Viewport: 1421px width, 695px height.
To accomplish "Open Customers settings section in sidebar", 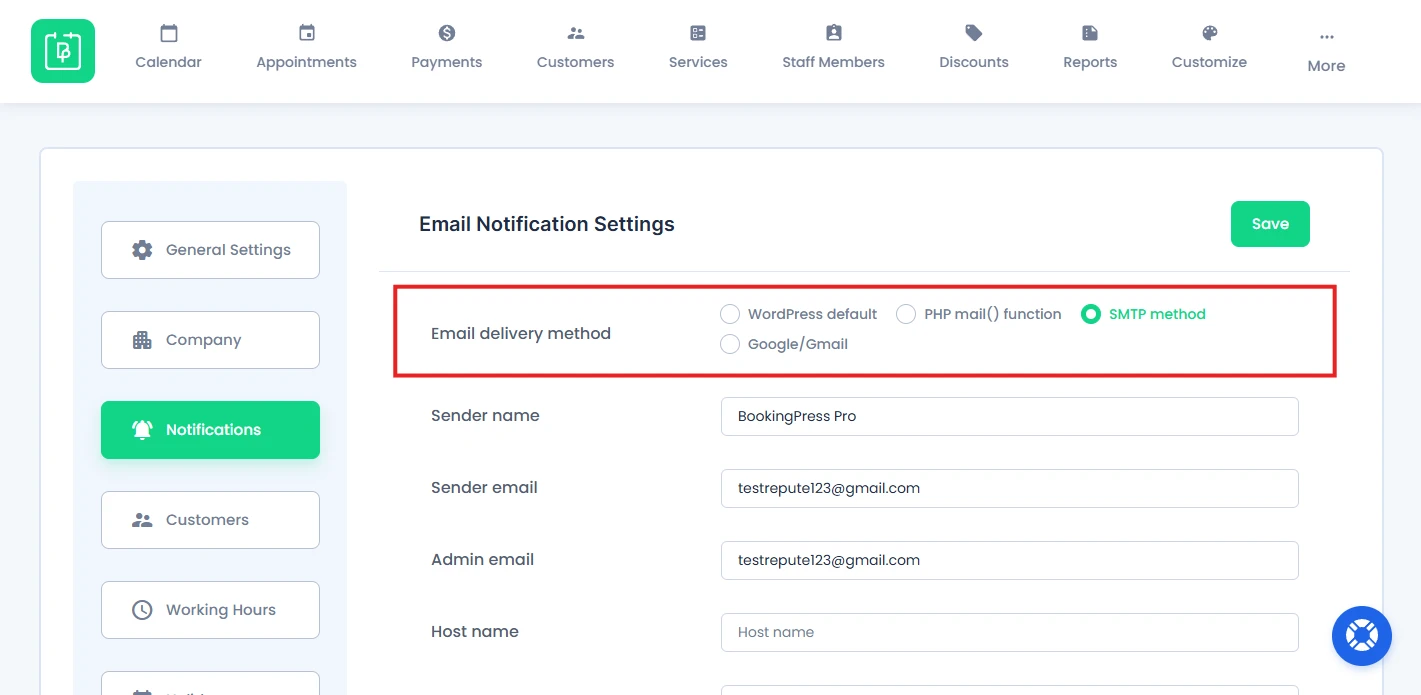I will click(210, 520).
